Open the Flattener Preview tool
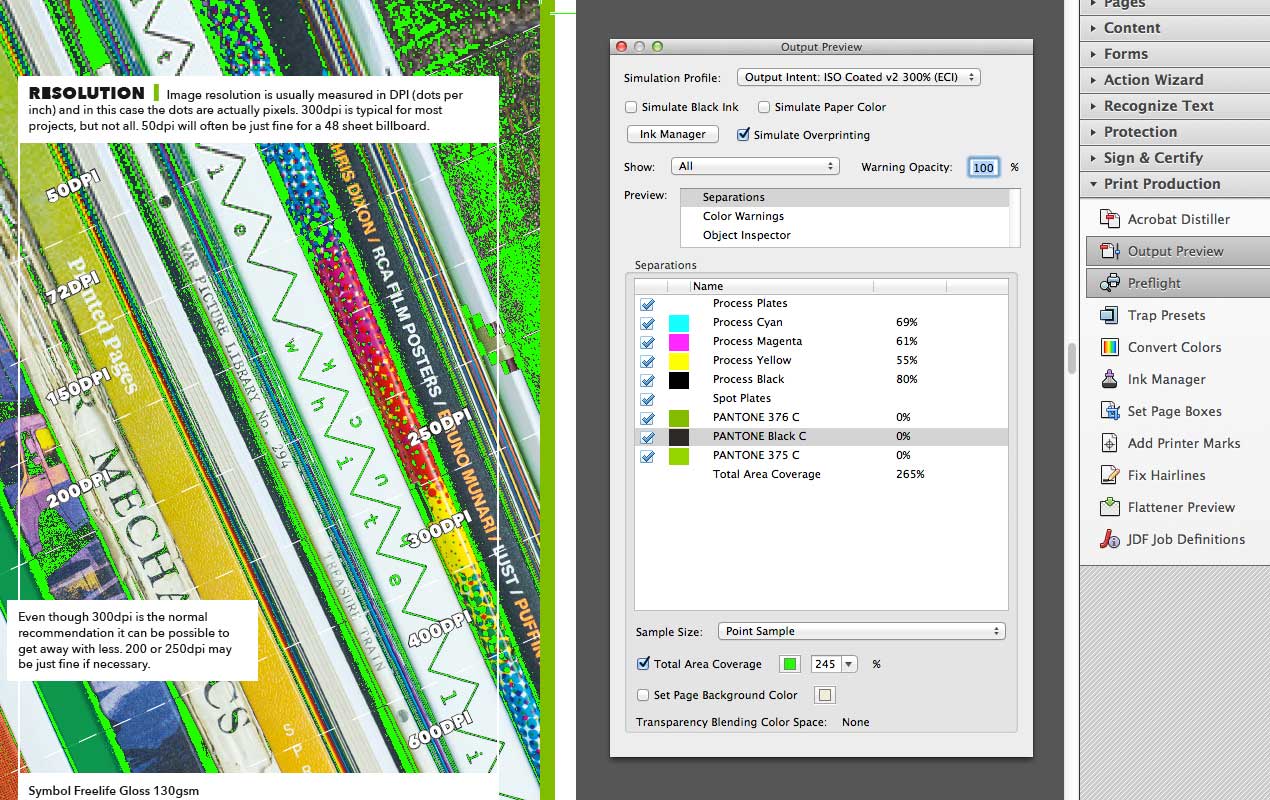The height and width of the screenshot is (800, 1270). pos(1181,507)
